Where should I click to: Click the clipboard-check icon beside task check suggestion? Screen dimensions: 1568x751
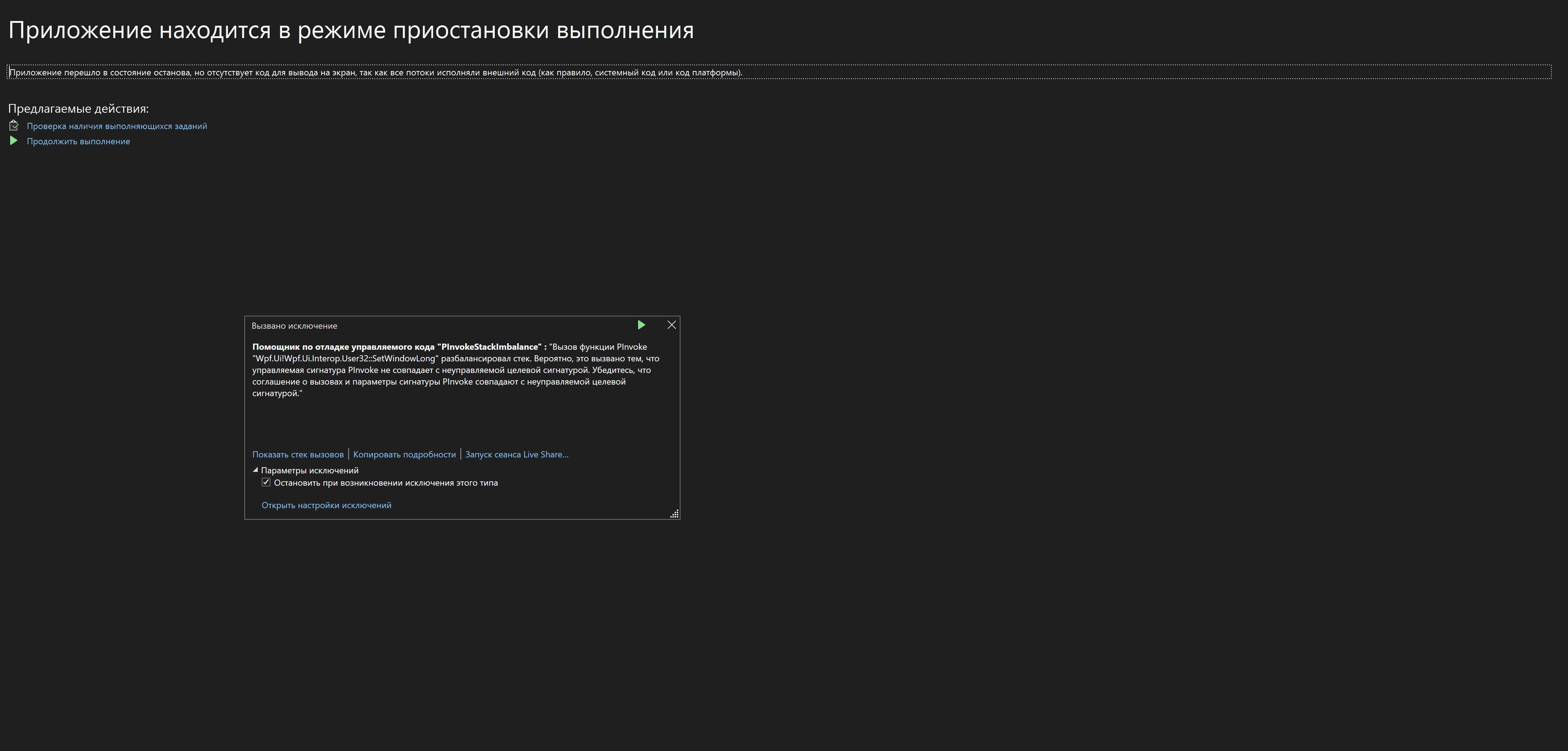[x=14, y=125]
